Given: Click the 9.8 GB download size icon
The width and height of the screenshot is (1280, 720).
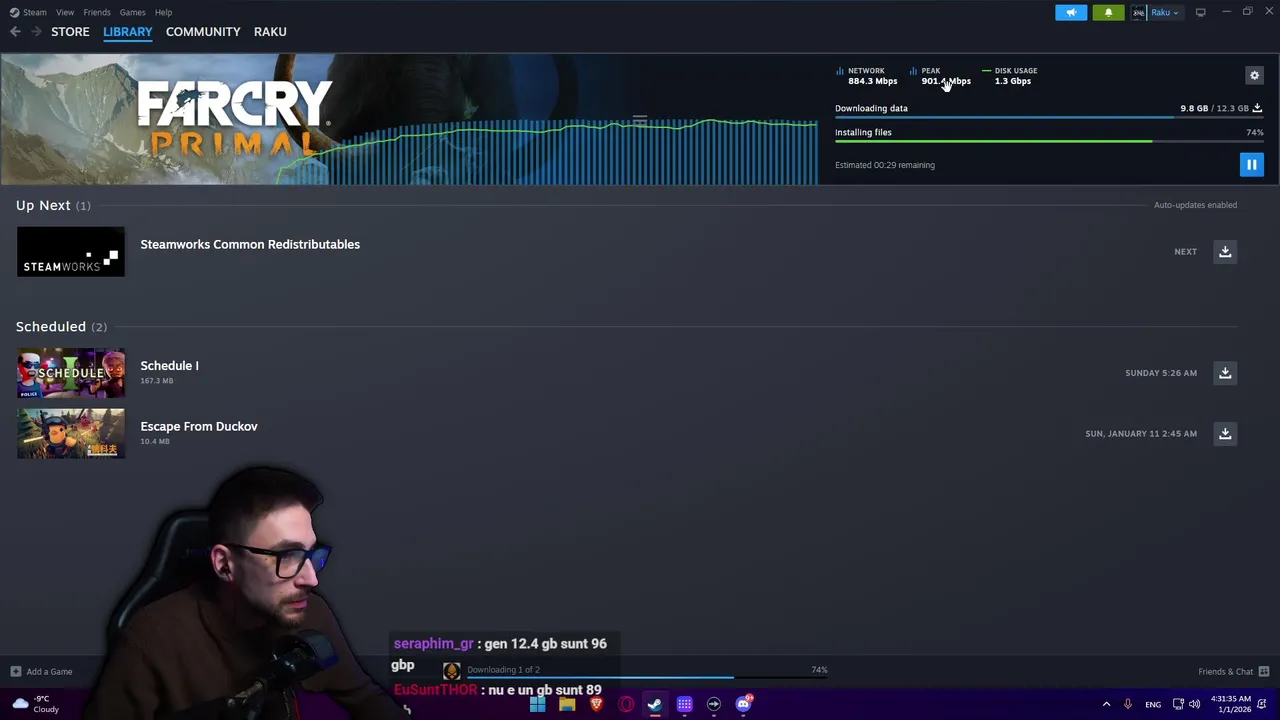Looking at the screenshot, I should 1257,108.
